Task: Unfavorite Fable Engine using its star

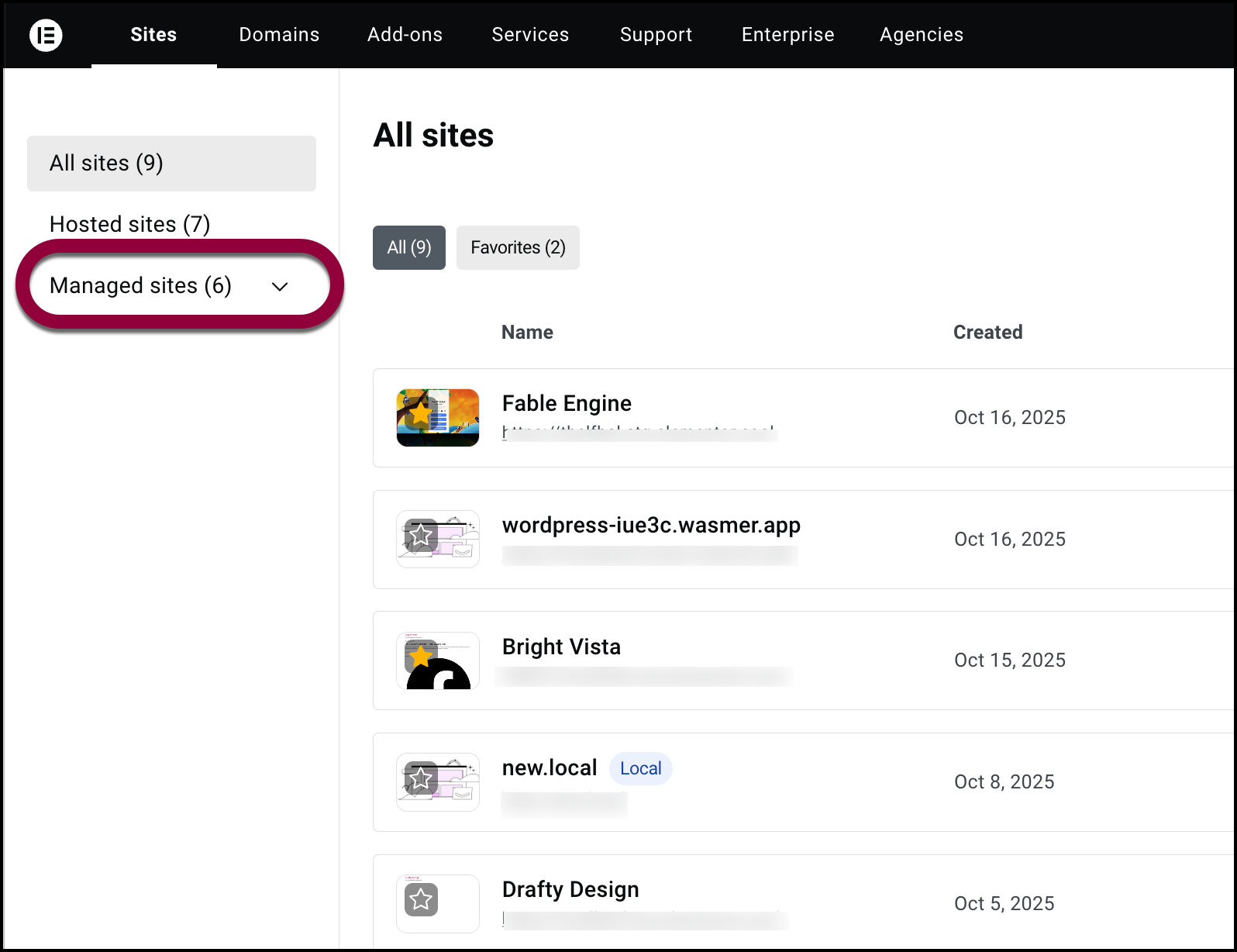Action: coord(421,413)
